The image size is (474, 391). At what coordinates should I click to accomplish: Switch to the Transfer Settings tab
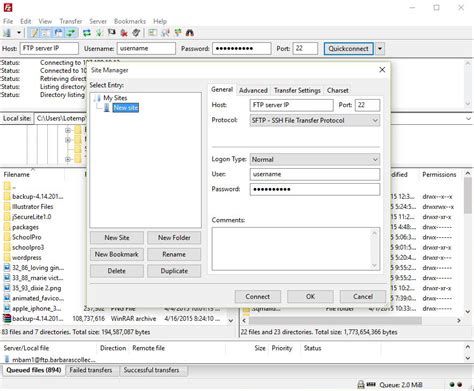coord(297,90)
